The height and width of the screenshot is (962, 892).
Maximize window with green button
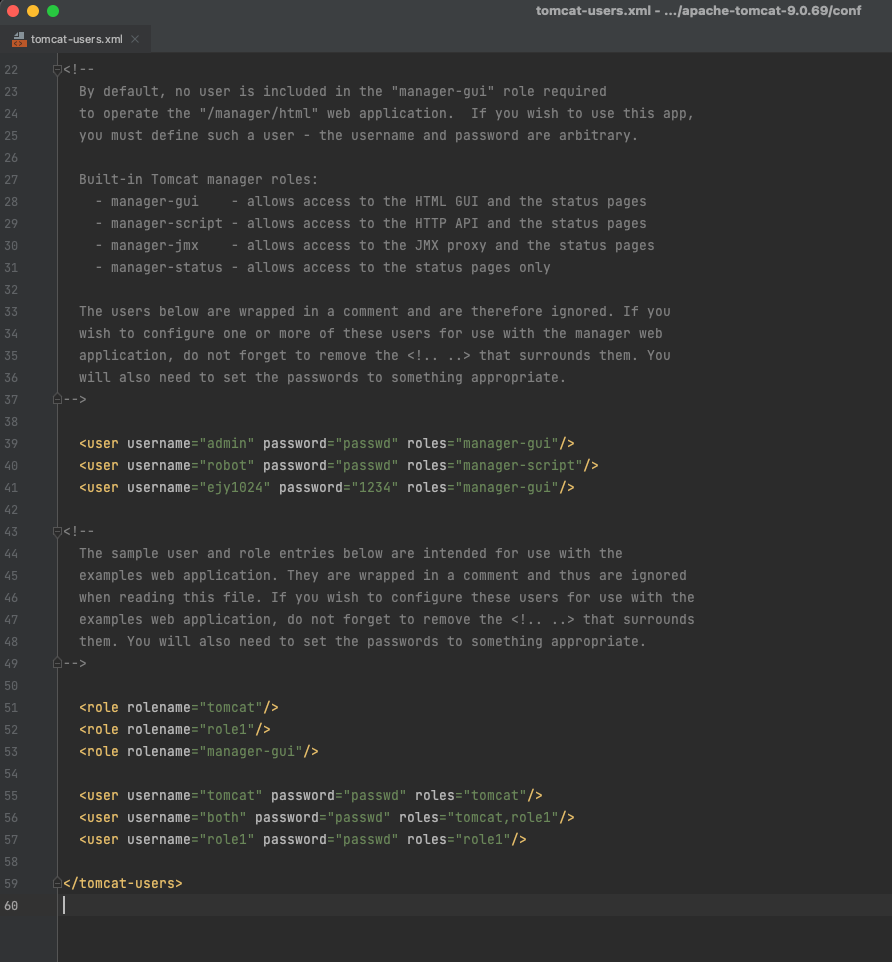pyautogui.click(x=53, y=11)
